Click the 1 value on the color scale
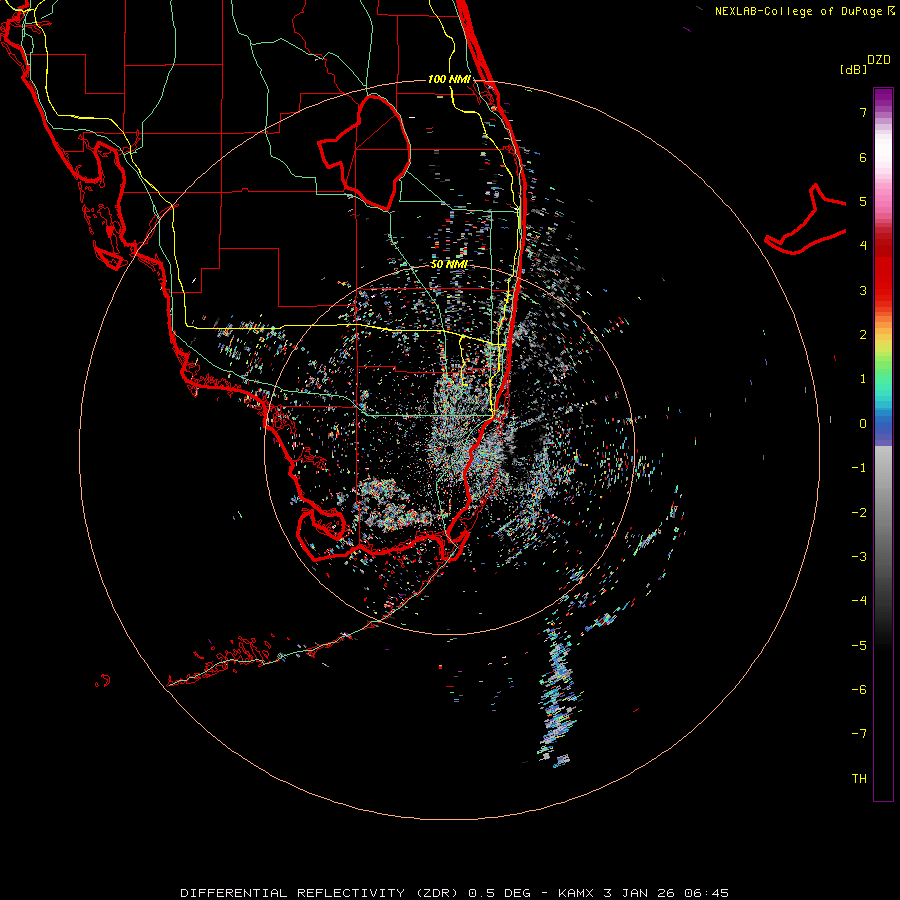 point(863,379)
